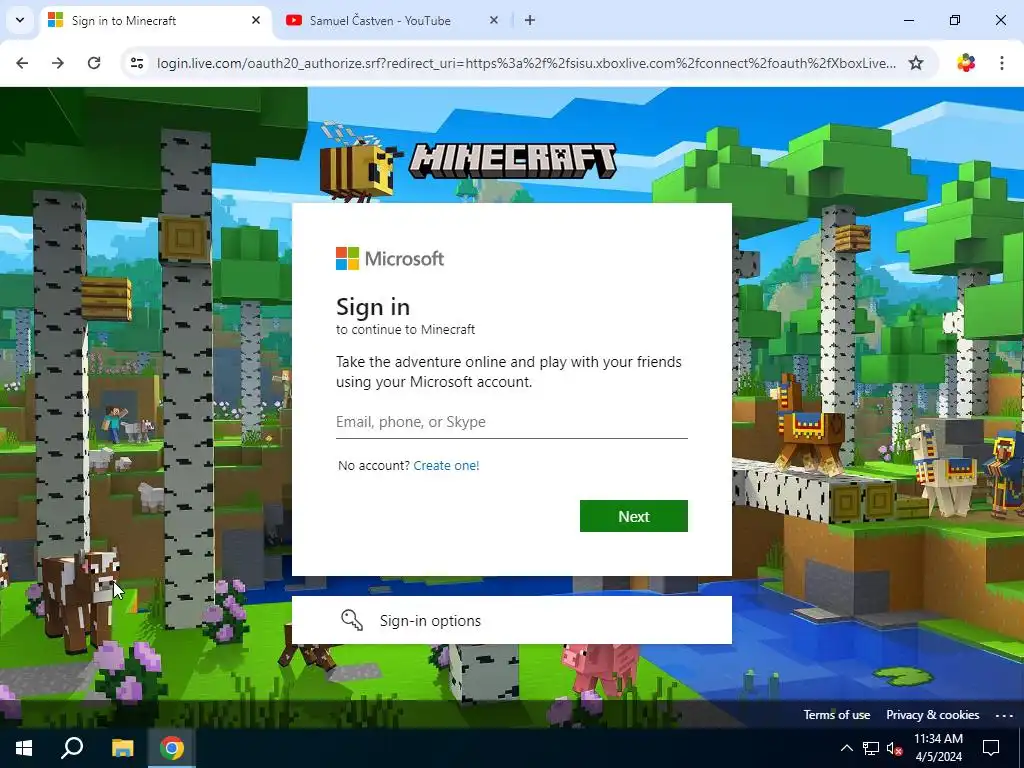Bookmark this page with the star icon
1024x768 pixels.
coord(916,63)
